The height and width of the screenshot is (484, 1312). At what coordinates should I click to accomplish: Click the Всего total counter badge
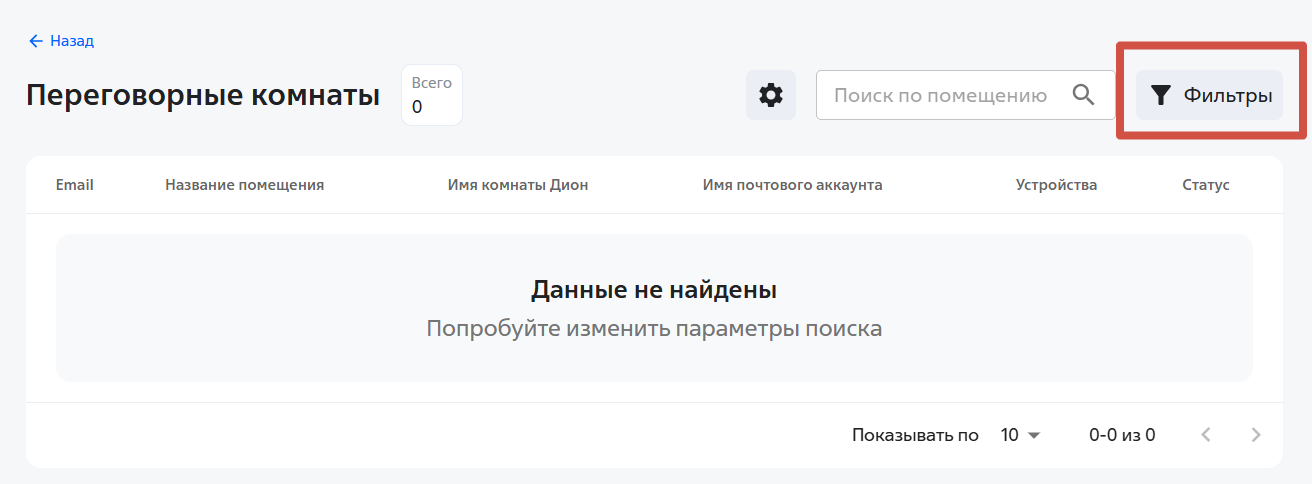point(432,95)
